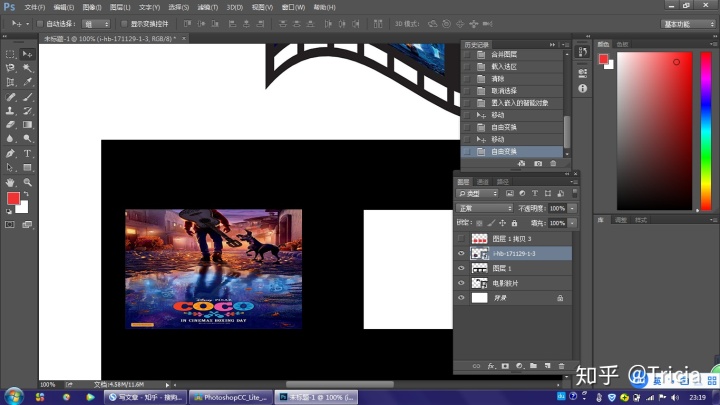This screenshot has width=720, height=405.
Task: Open the blend mode 正常 dropdown
Action: [484, 208]
